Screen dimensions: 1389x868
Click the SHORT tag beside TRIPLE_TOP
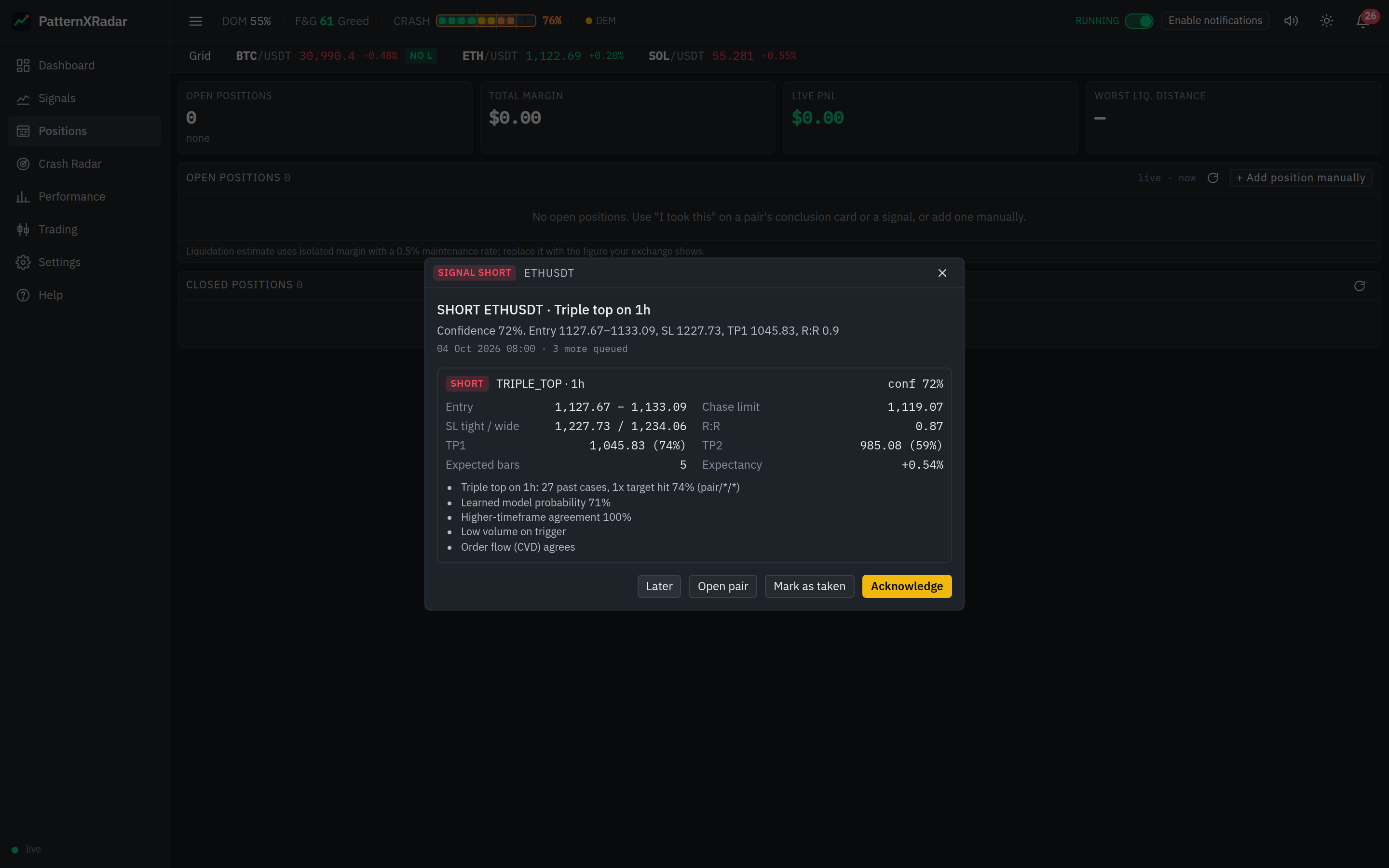467,383
